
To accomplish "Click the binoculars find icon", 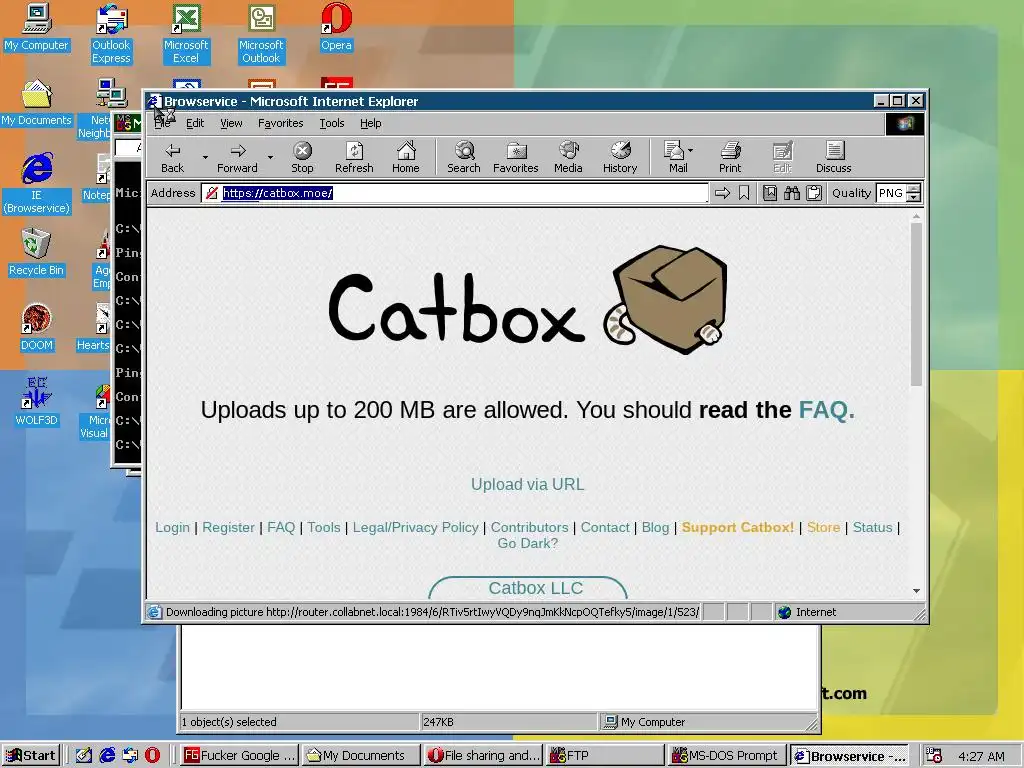I will click(792, 193).
